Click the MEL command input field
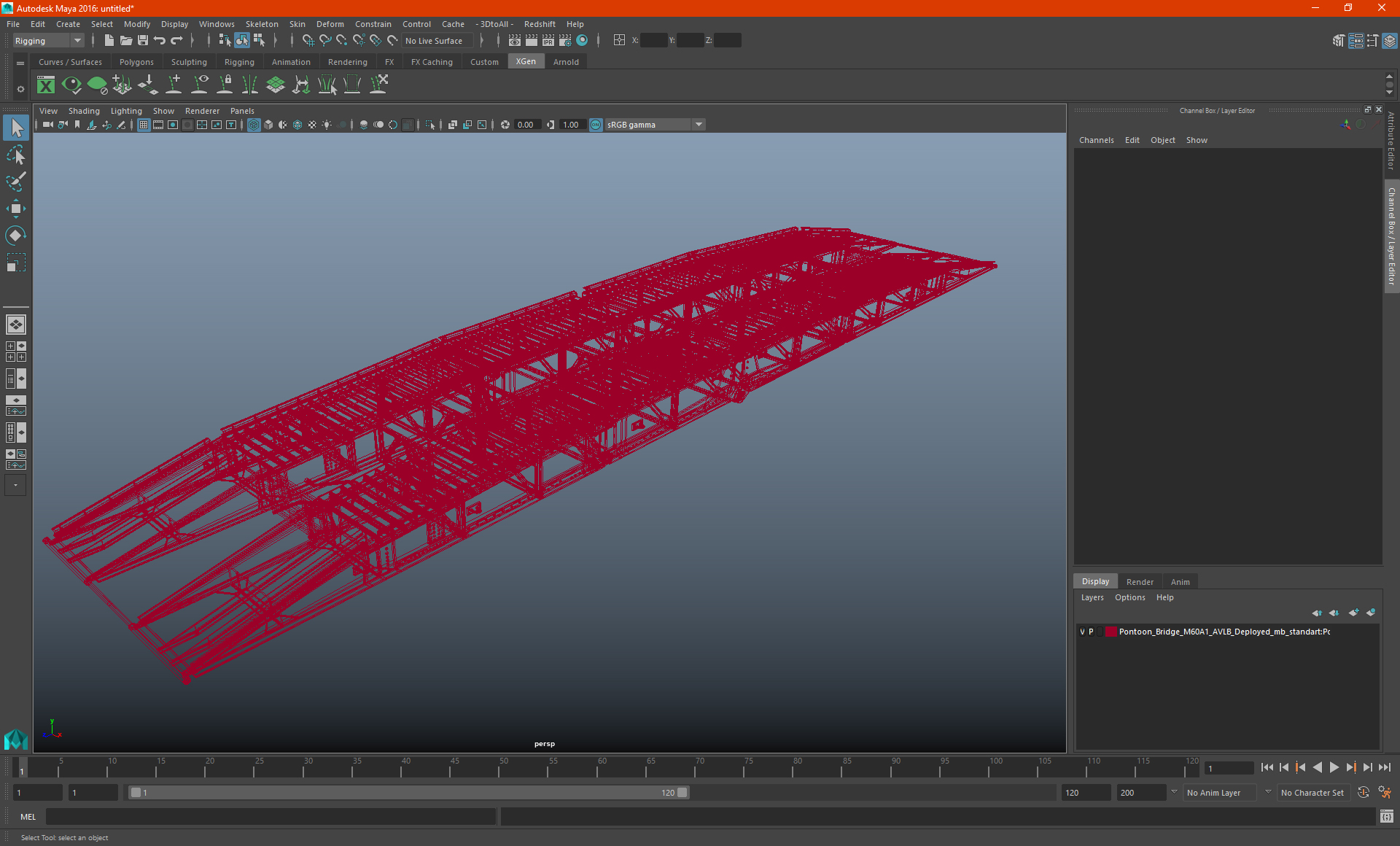The height and width of the screenshot is (846, 1400). [x=271, y=817]
